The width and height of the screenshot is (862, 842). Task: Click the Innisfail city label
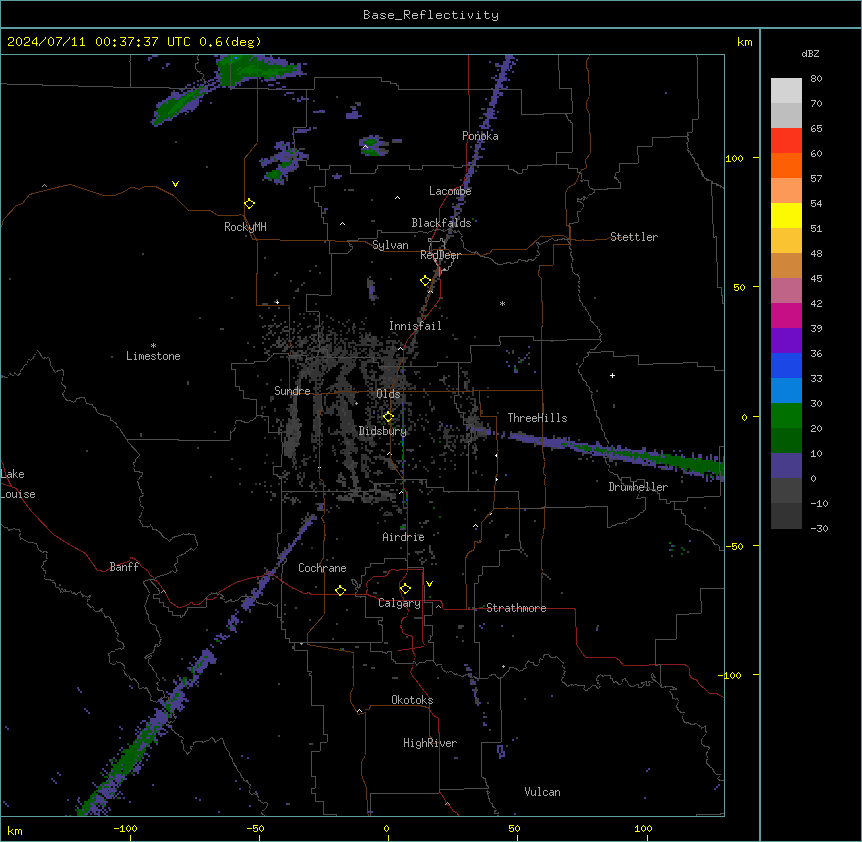tap(415, 326)
